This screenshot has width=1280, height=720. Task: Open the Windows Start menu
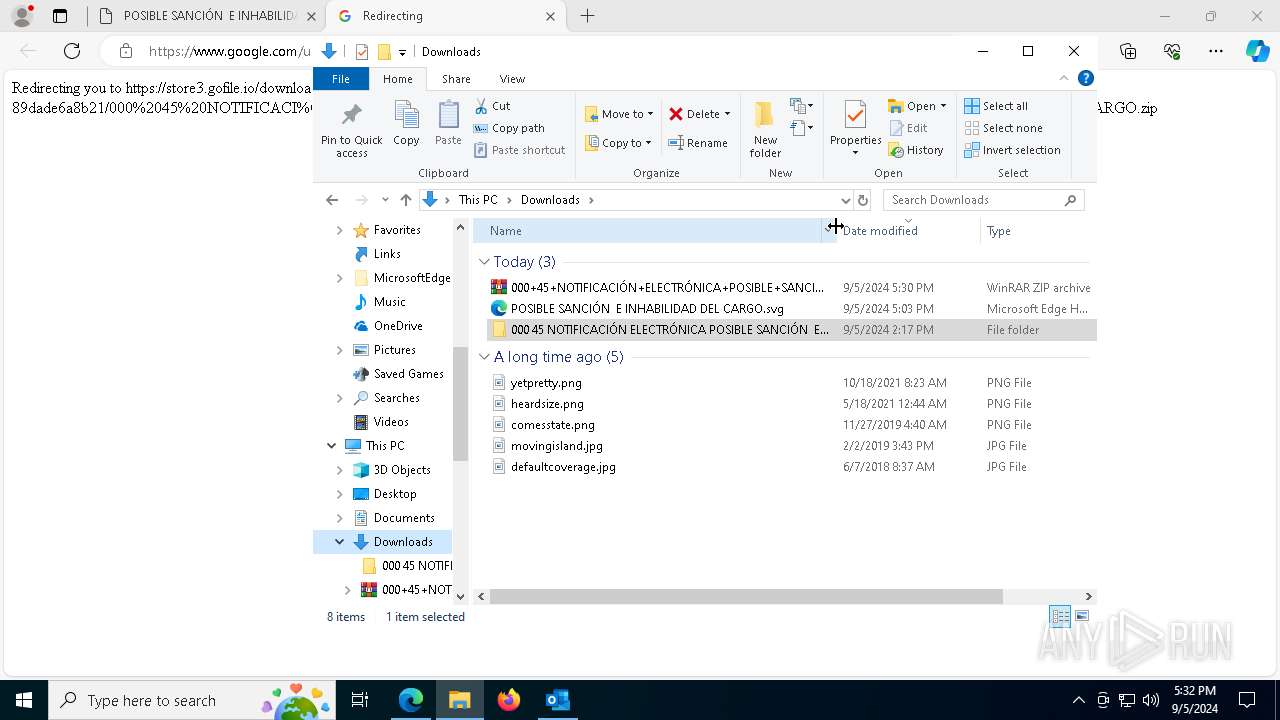23,700
